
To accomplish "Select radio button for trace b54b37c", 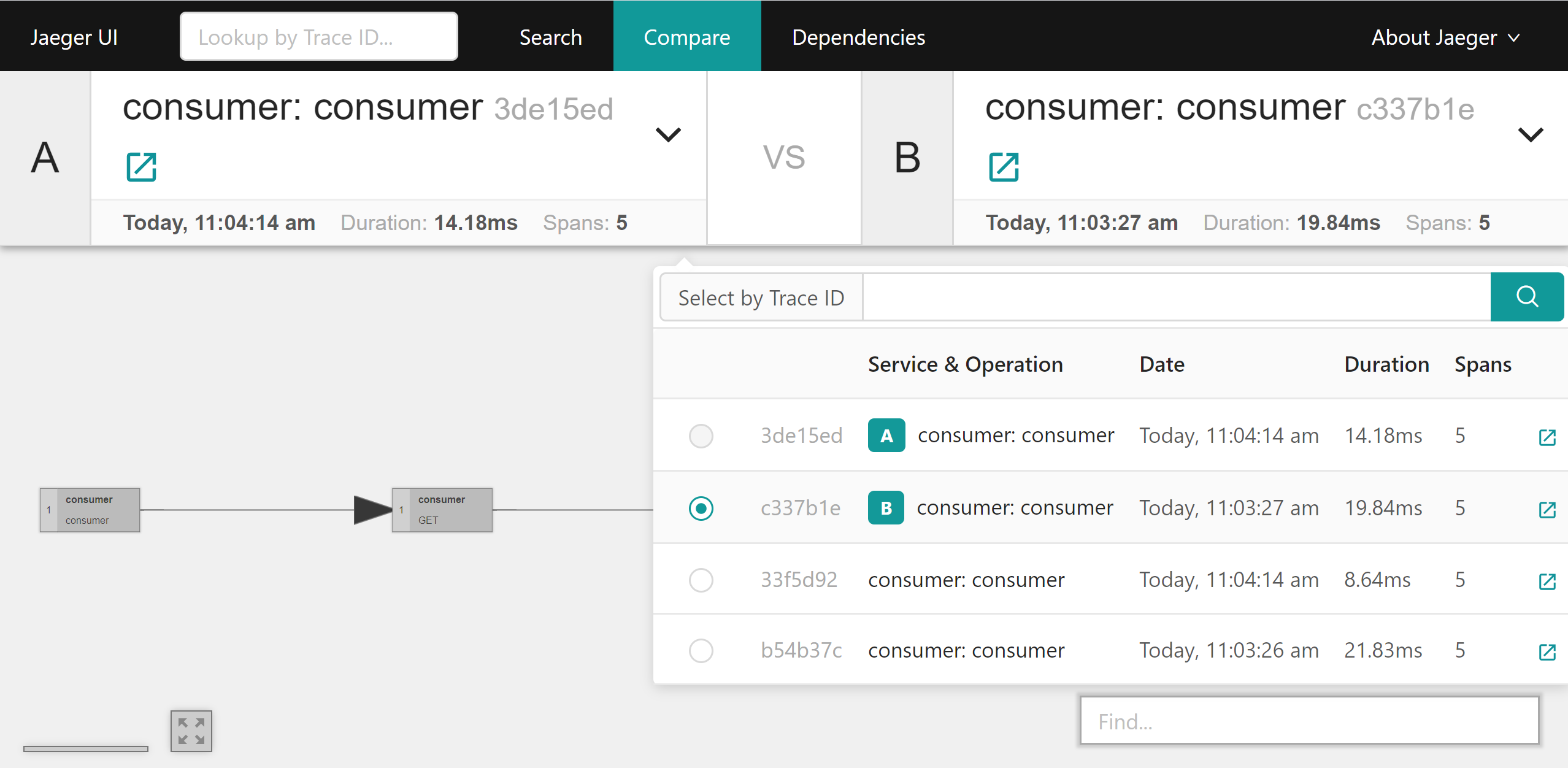I will point(701,650).
